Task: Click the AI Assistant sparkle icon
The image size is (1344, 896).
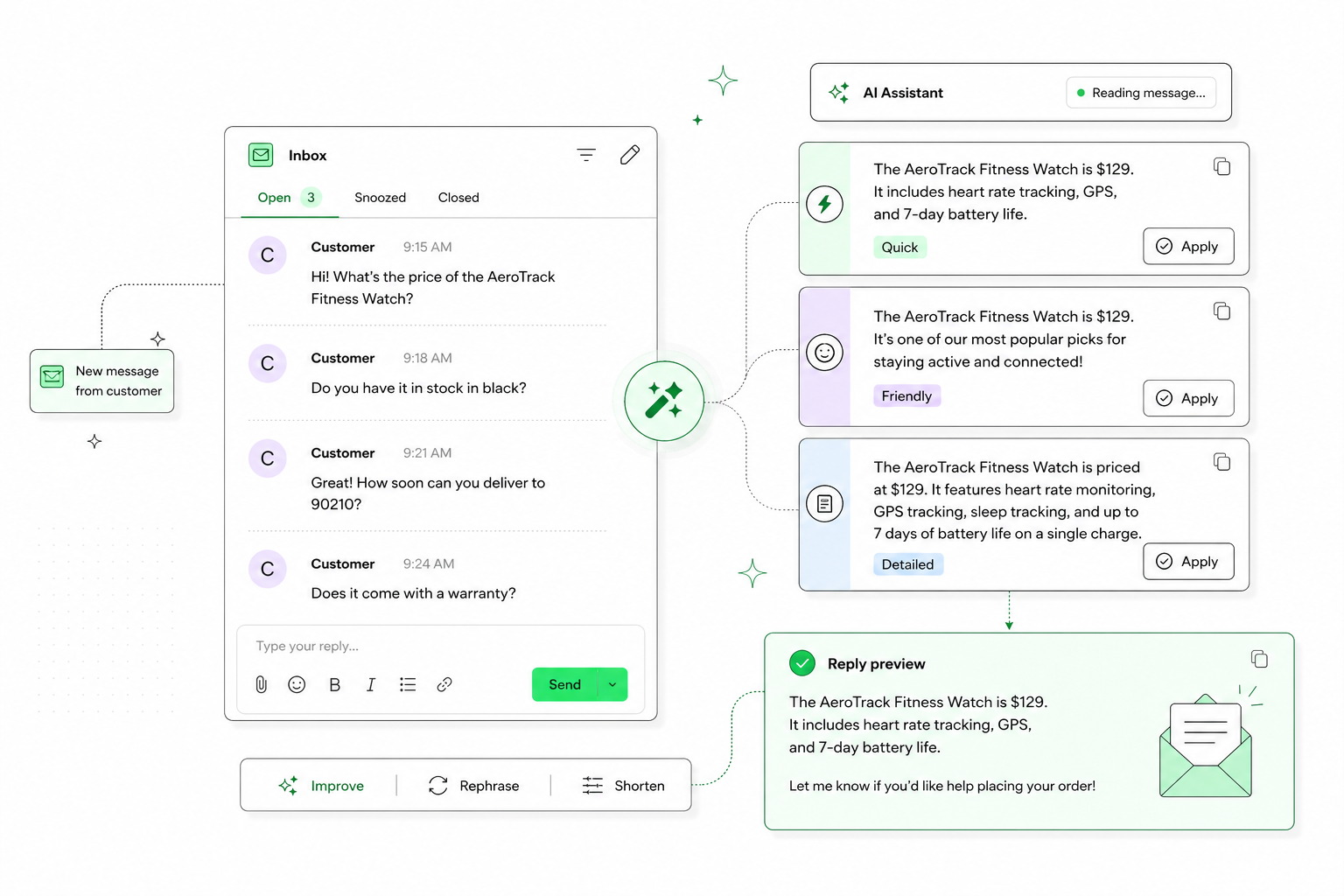Action: tap(839, 93)
